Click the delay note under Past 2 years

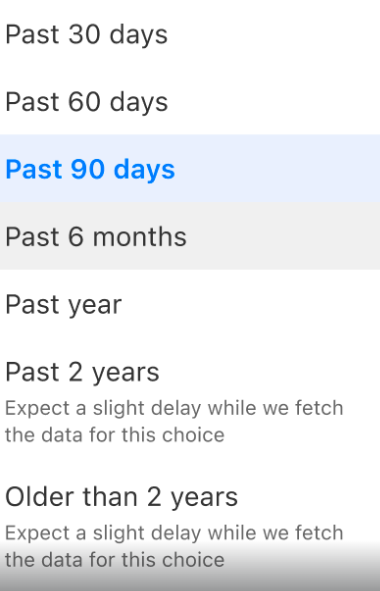(x=174, y=421)
